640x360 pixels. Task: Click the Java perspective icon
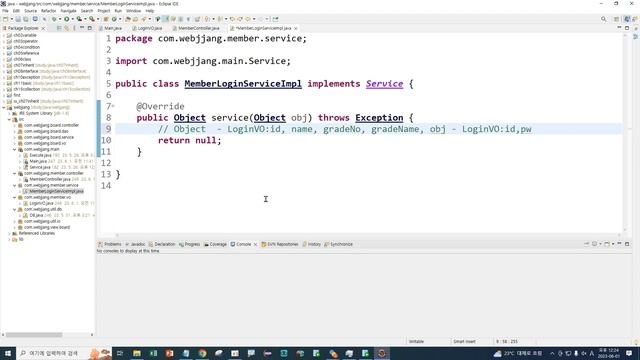point(627,19)
